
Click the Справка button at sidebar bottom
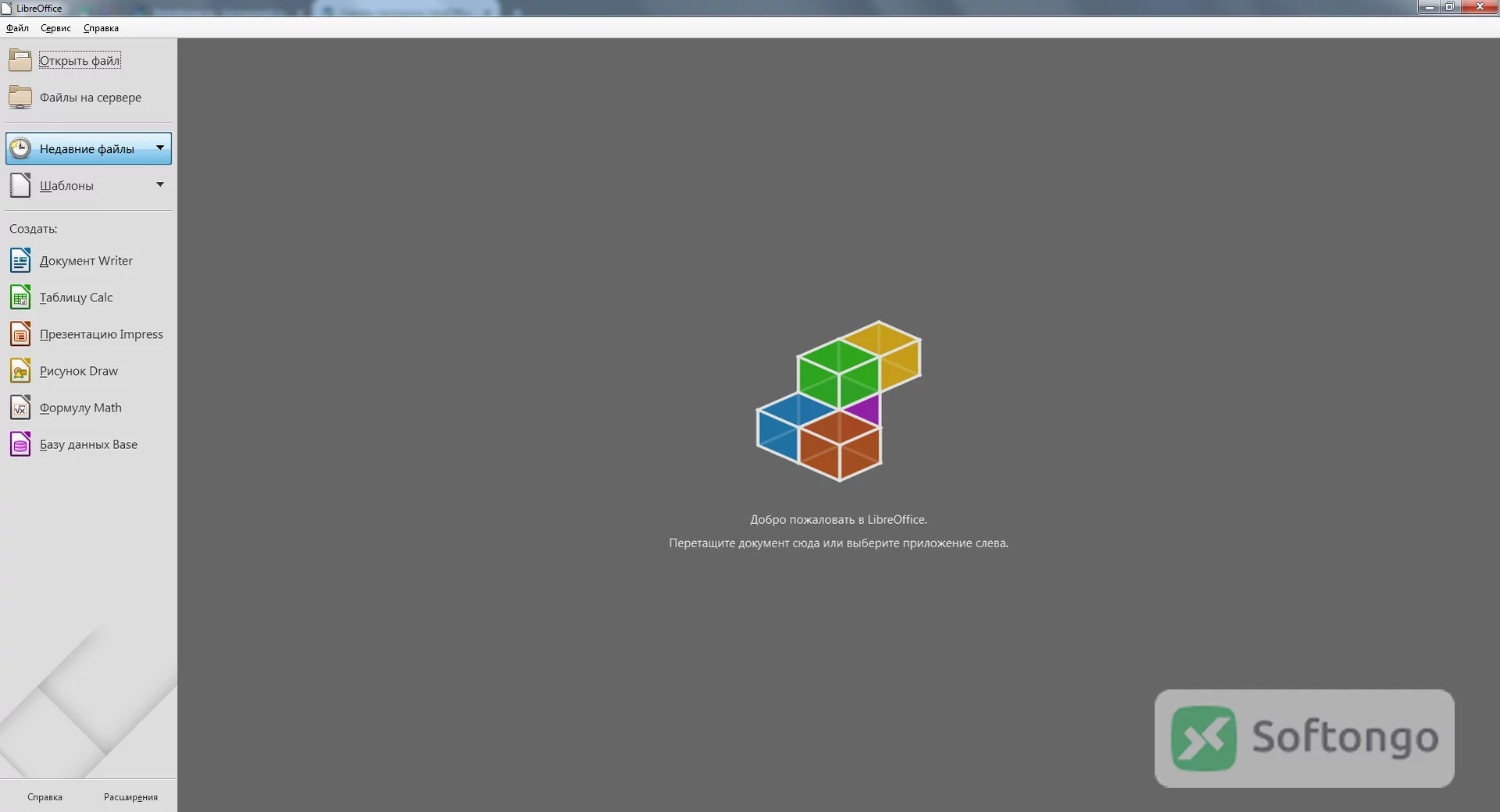[45, 797]
